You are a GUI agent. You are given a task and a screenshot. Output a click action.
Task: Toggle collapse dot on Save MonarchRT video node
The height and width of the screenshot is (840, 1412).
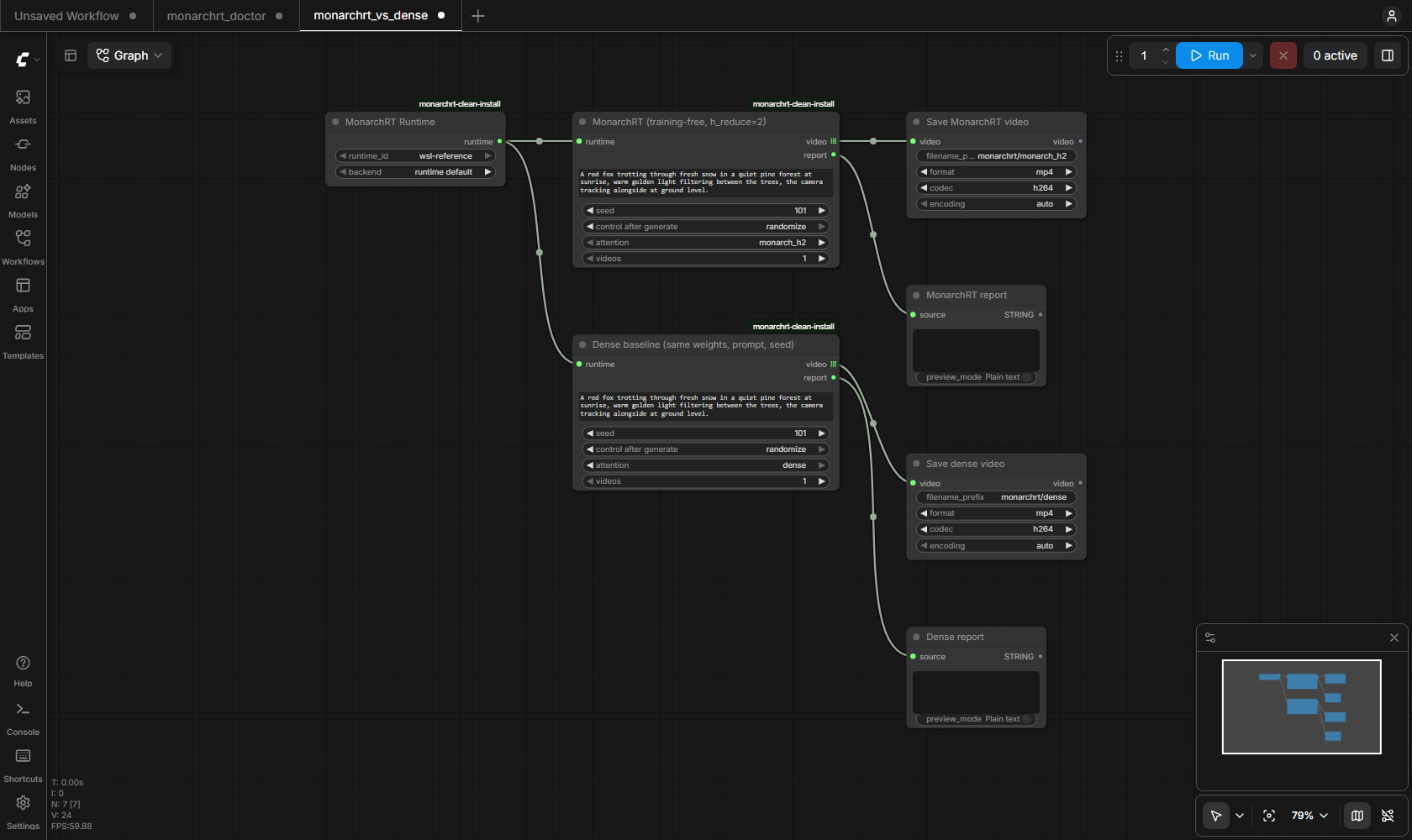tap(916, 122)
